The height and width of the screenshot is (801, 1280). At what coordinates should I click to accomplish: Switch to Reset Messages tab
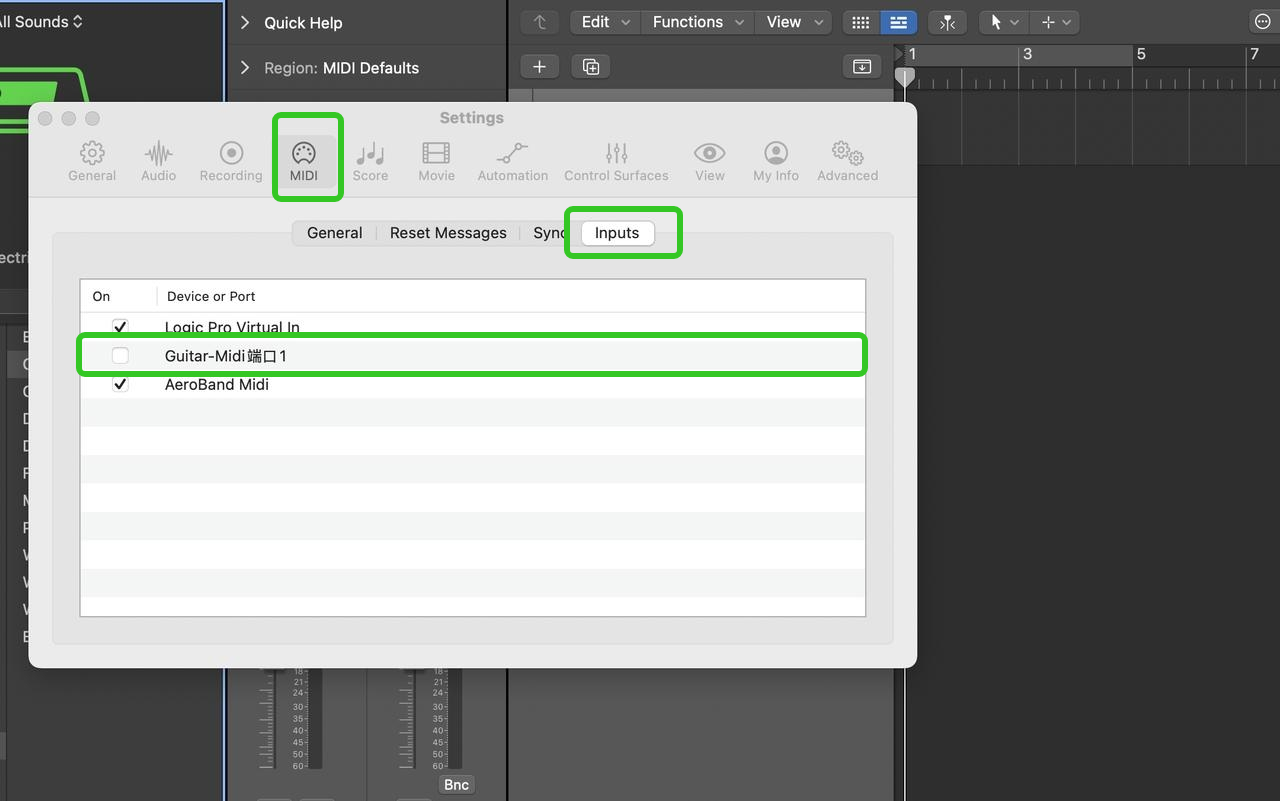(x=448, y=233)
